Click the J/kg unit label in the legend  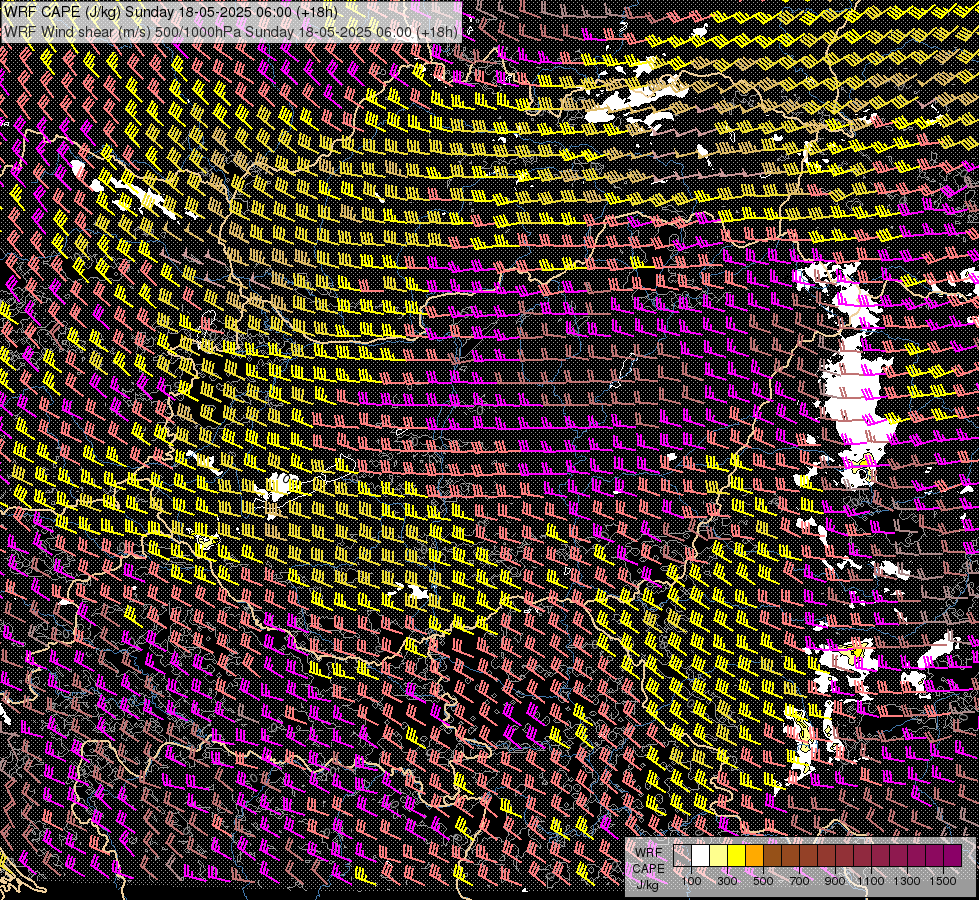(647, 886)
